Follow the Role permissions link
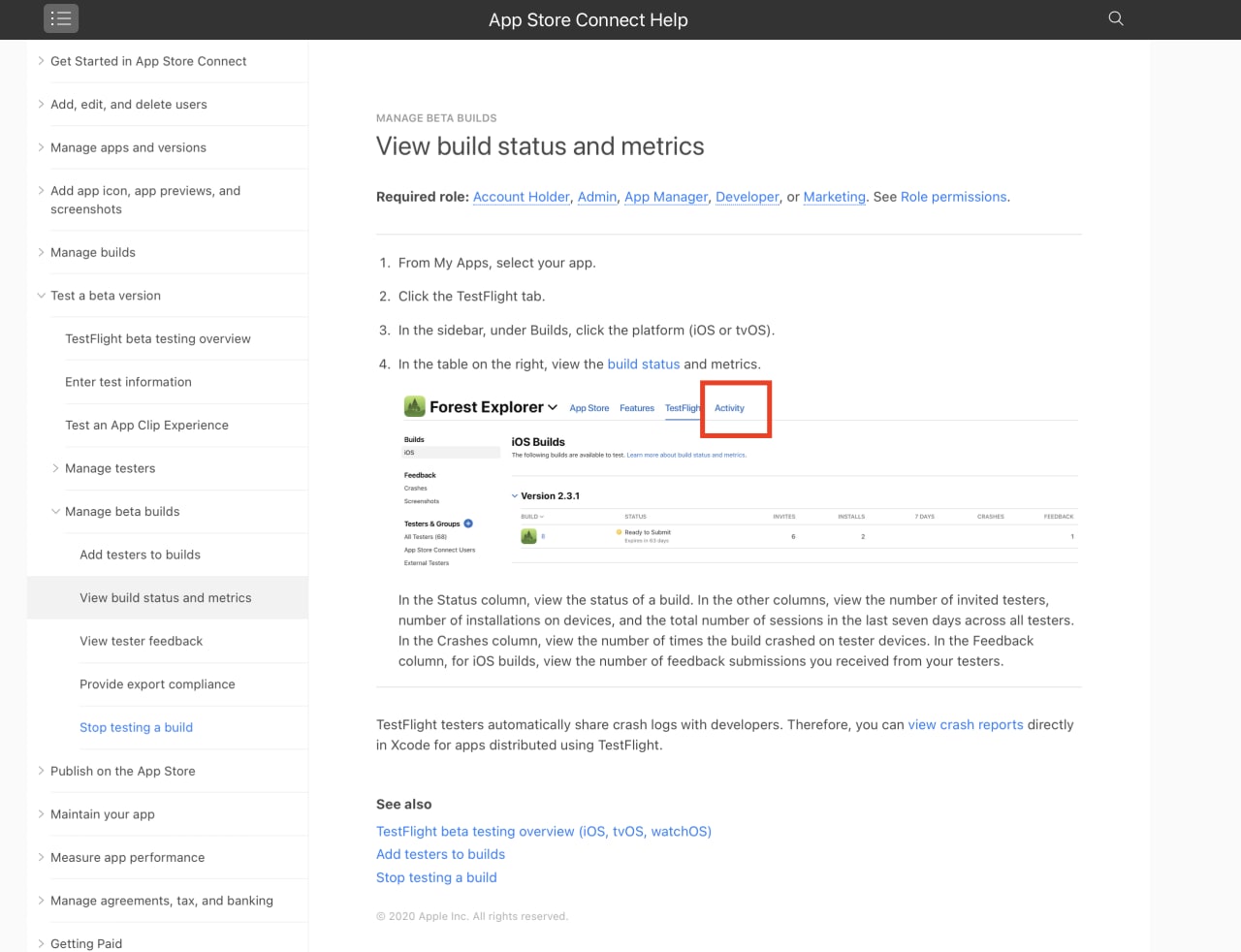Viewport: 1241px width, 952px height. point(953,197)
